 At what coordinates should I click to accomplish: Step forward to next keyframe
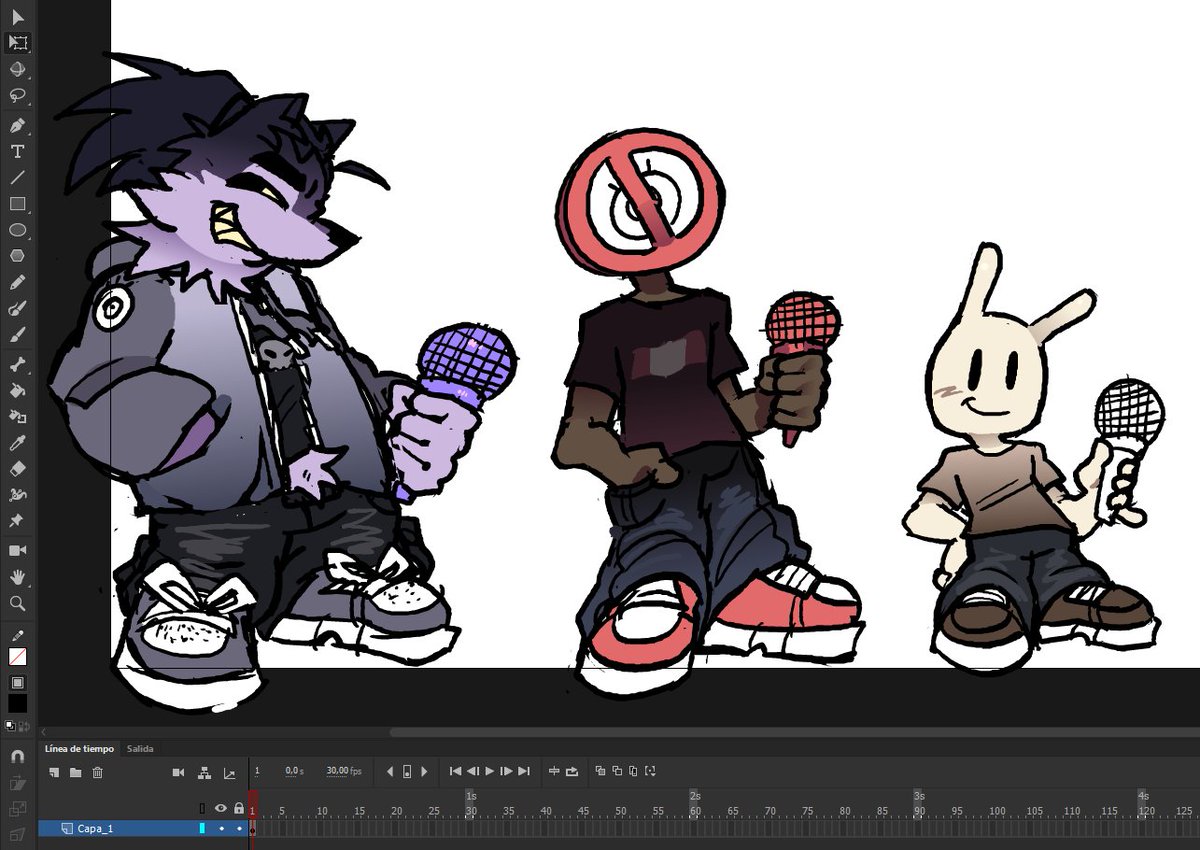click(424, 771)
